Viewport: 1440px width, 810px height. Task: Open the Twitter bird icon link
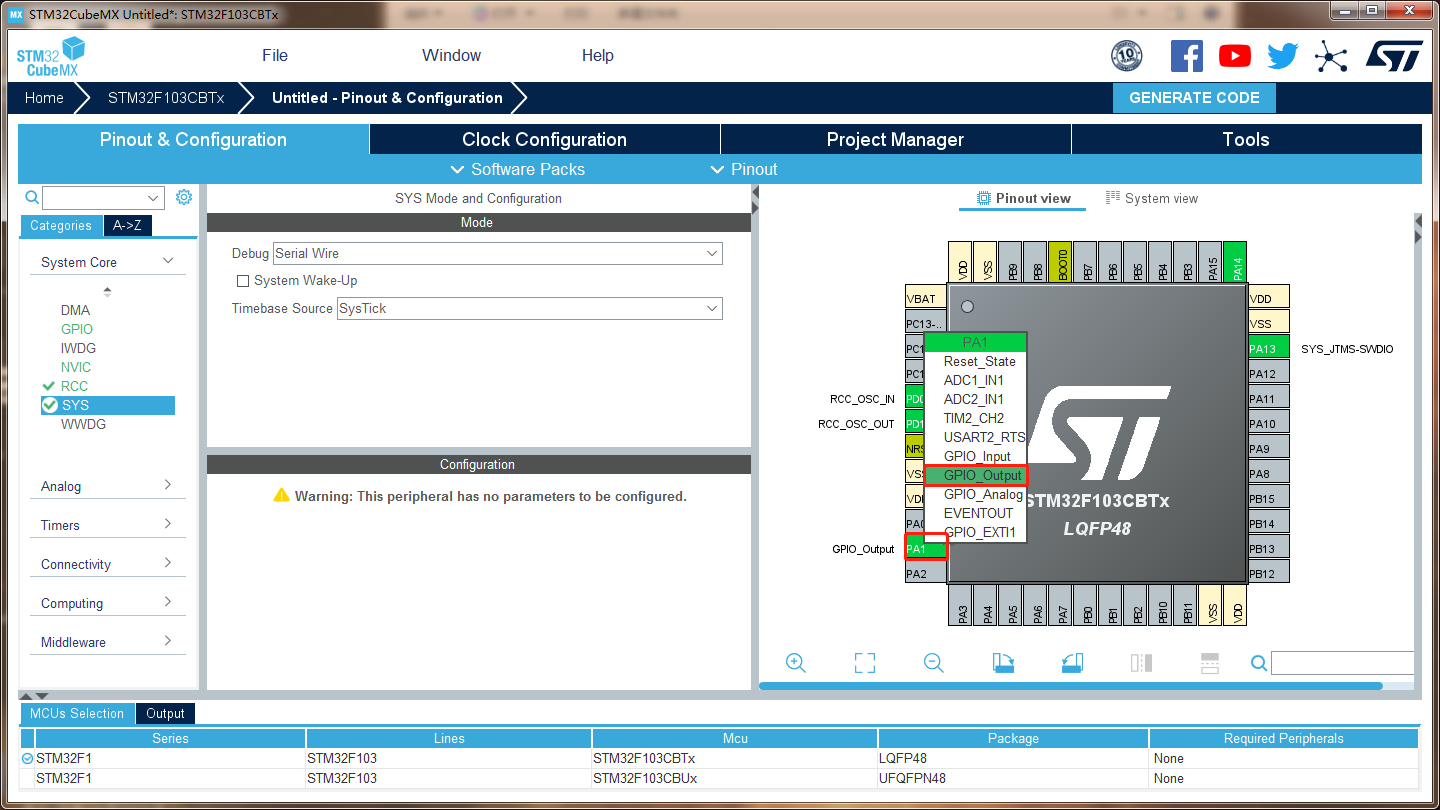pyautogui.click(x=1283, y=56)
